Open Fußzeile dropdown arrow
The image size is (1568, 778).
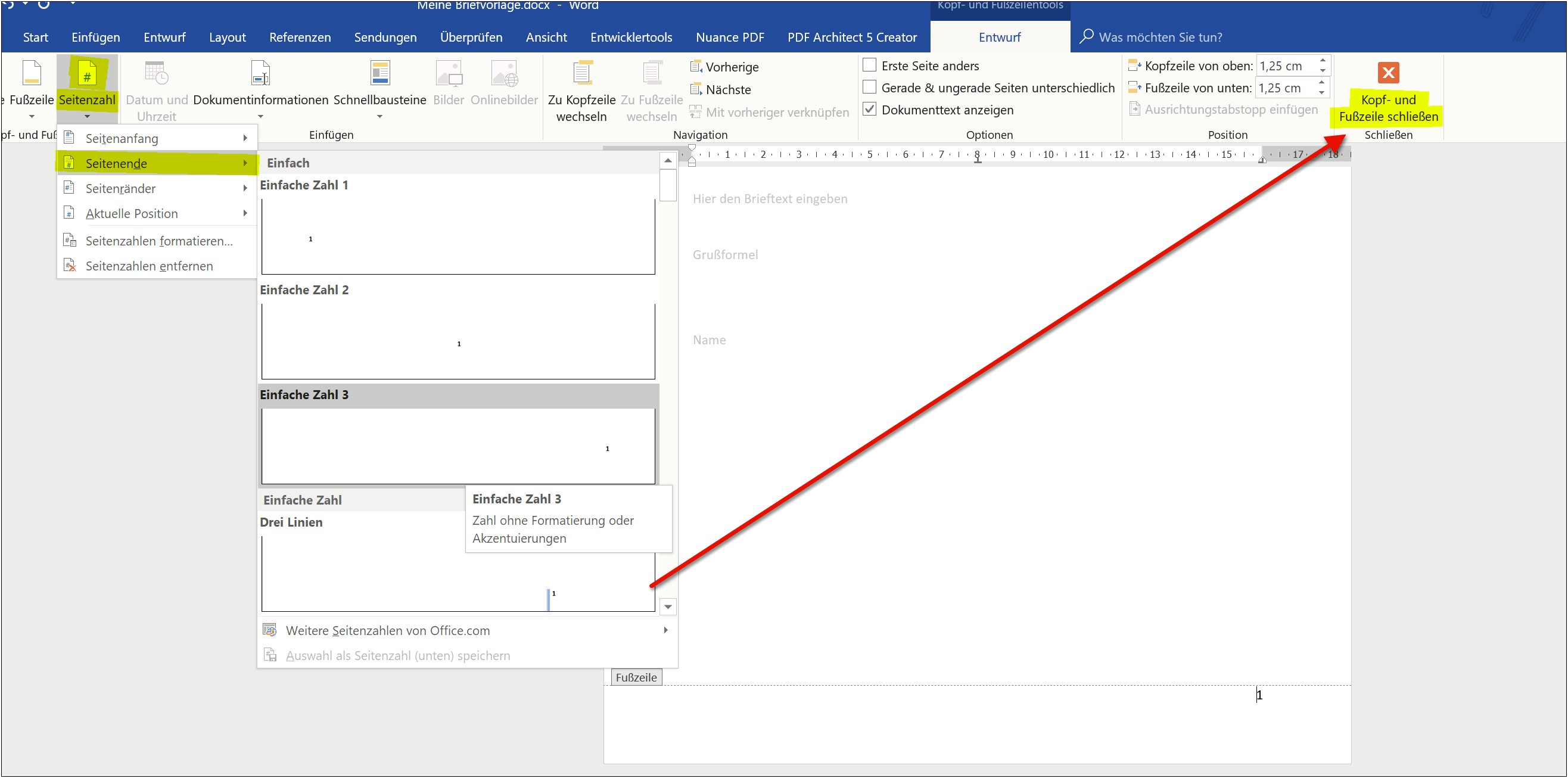click(x=32, y=116)
